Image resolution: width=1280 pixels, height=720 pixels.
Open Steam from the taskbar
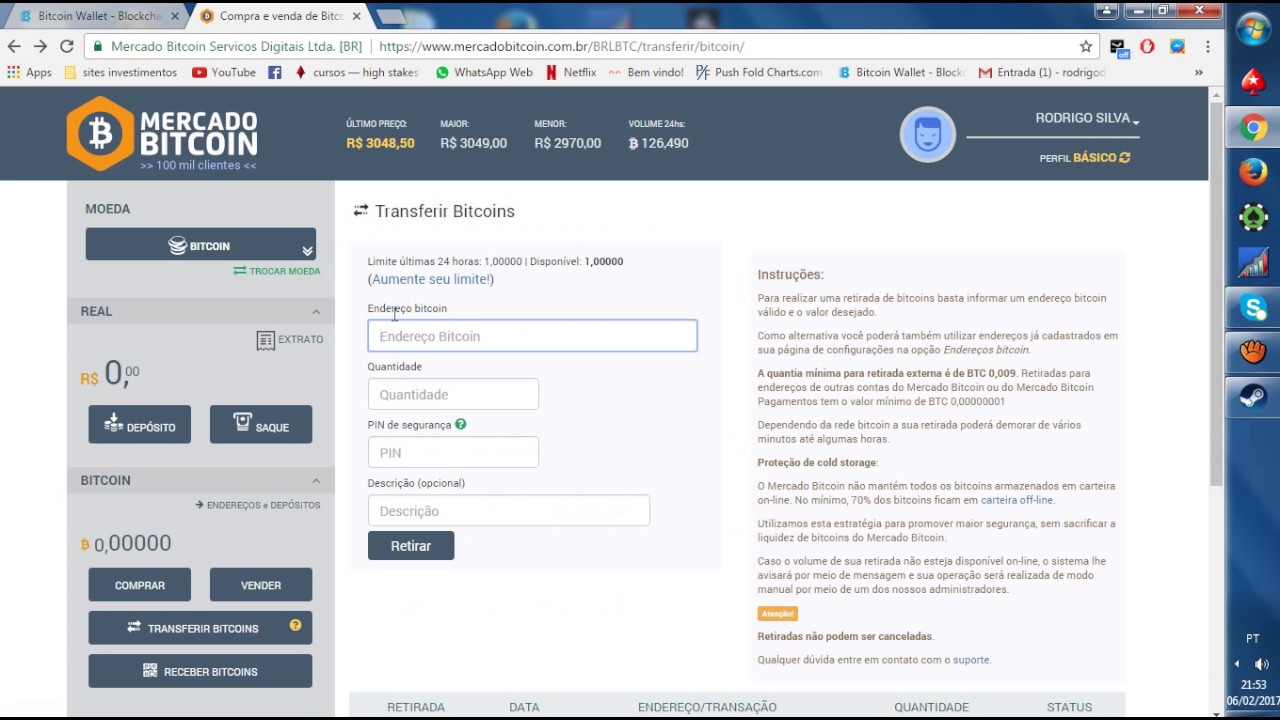(1253, 397)
